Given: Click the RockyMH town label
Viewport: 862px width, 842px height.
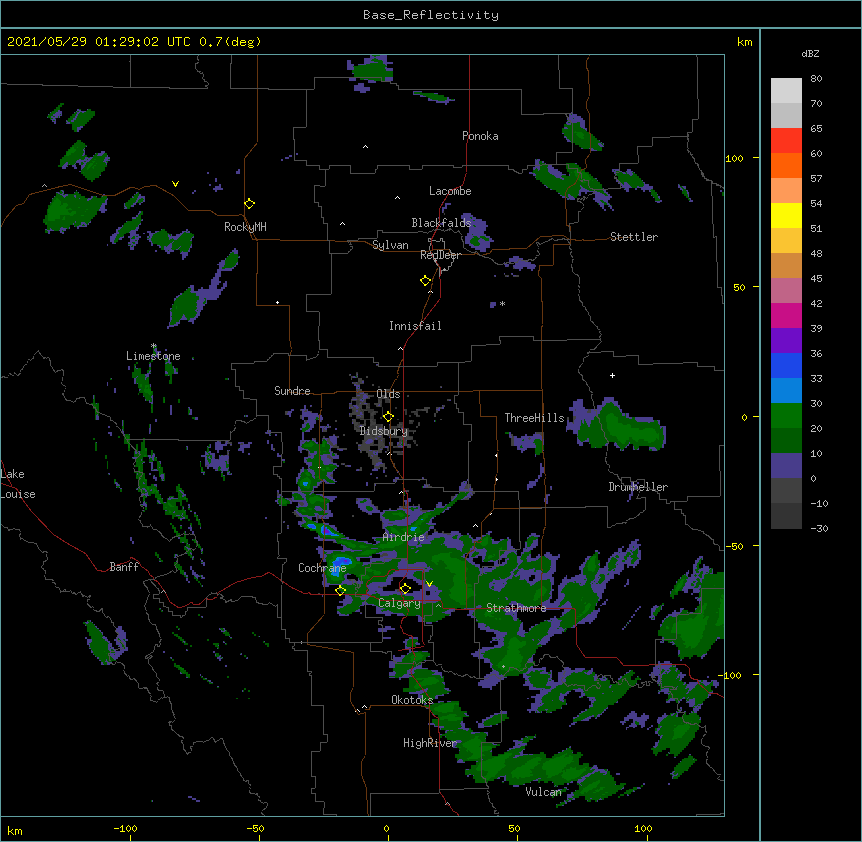Looking at the screenshot, I should (x=245, y=227).
